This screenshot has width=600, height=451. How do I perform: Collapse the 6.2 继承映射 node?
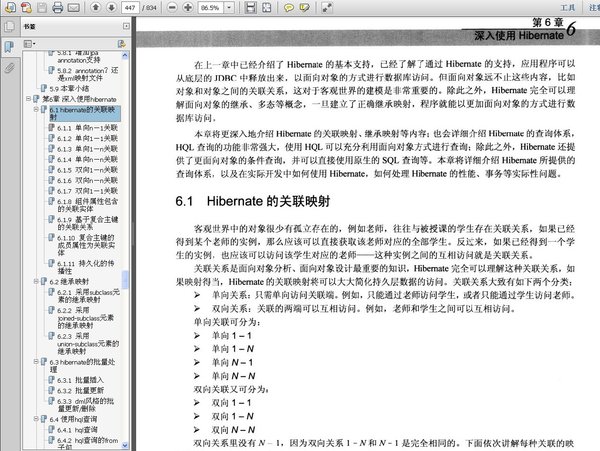[x=36, y=281]
